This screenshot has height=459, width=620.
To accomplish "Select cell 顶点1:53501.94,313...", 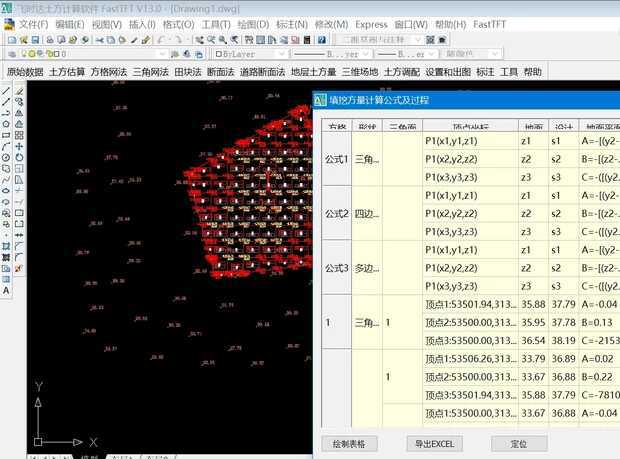I will 471,304.
